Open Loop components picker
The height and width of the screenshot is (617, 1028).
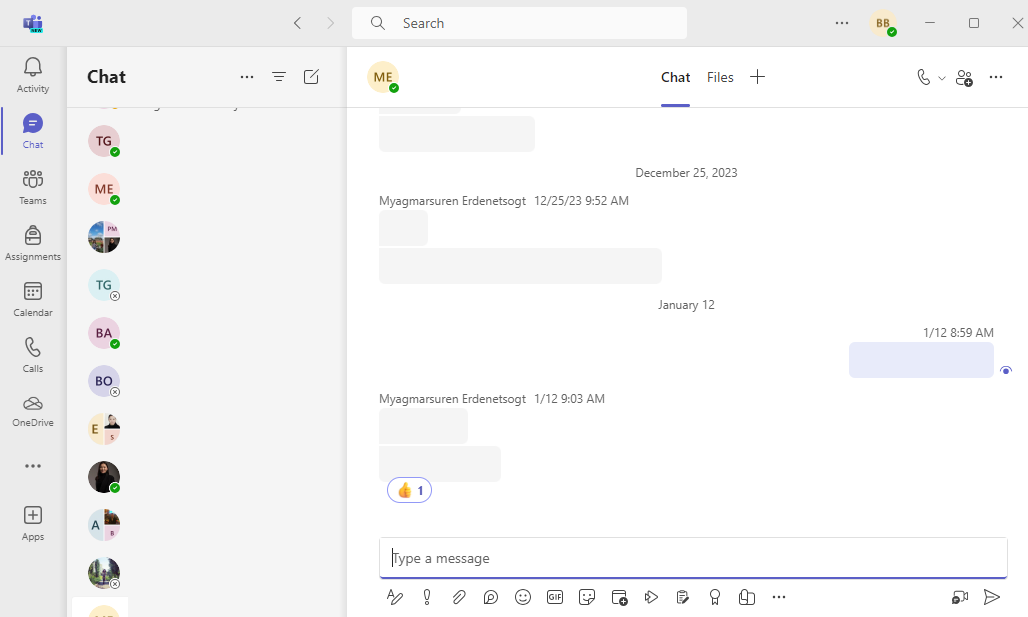point(490,597)
